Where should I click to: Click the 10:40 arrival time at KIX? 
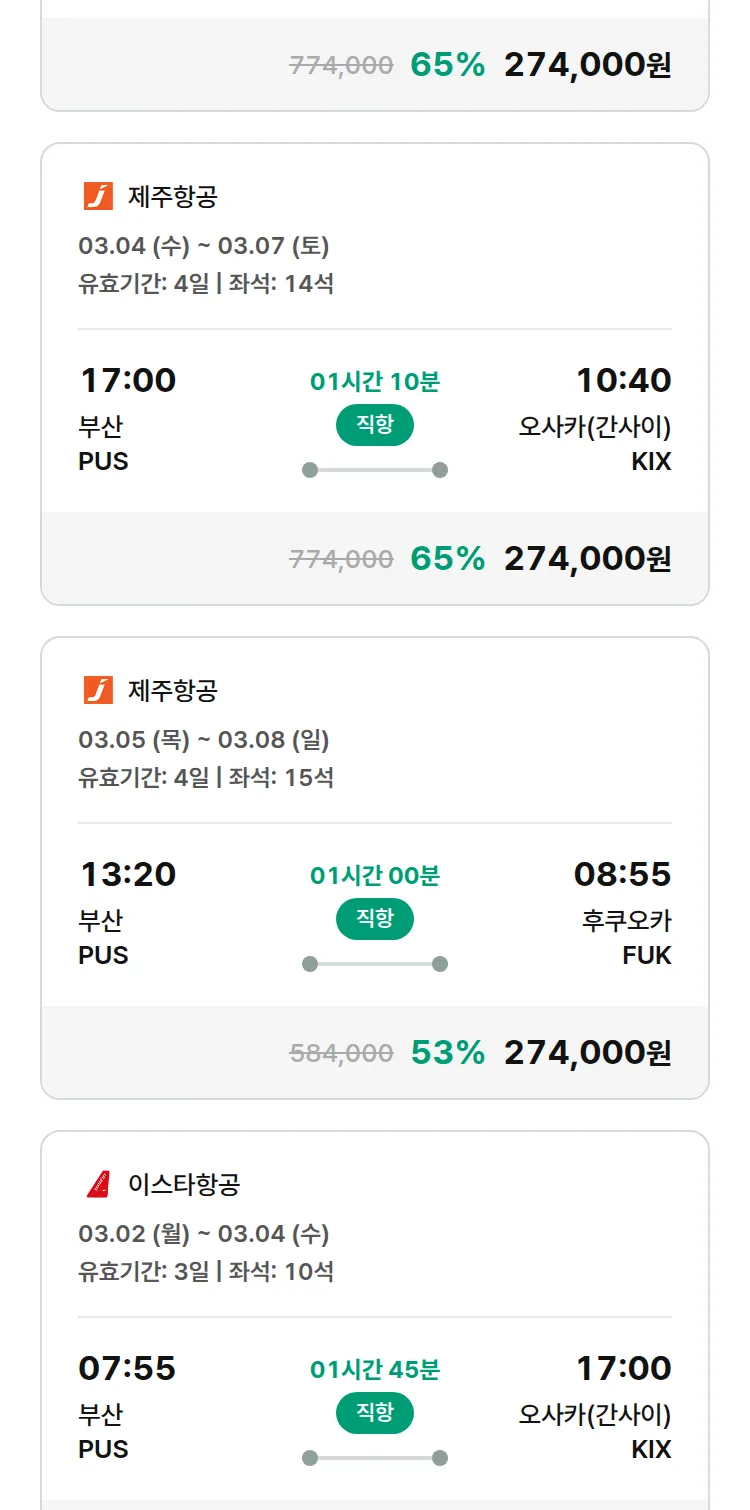pos(623,380)
